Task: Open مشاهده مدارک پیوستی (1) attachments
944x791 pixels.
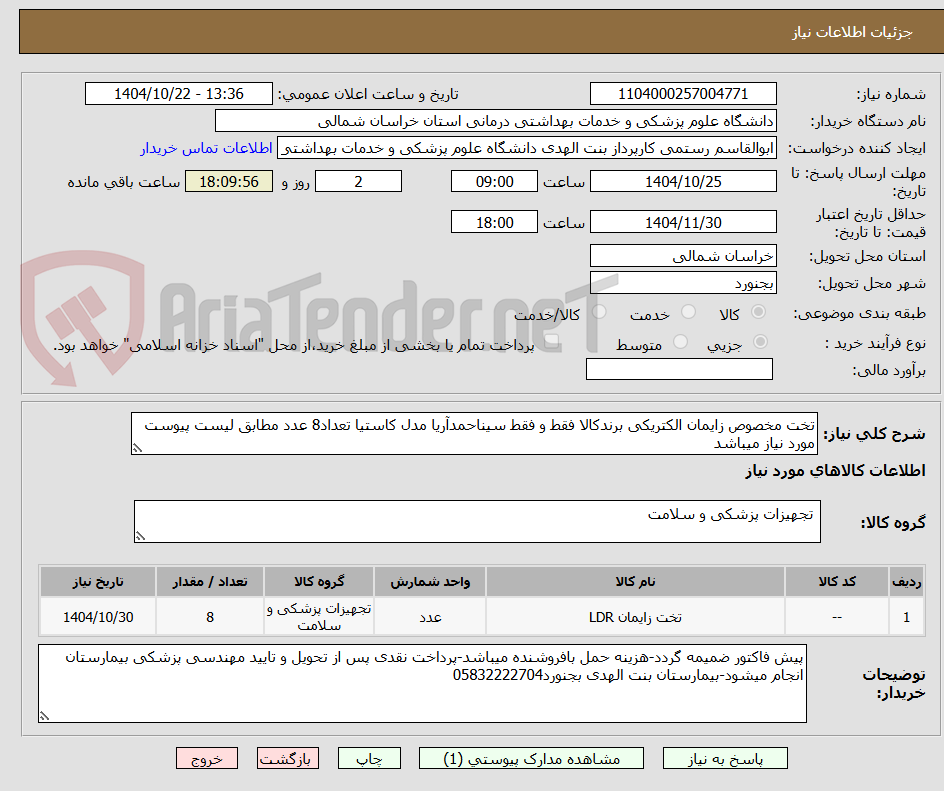Action: click(531, 758)
